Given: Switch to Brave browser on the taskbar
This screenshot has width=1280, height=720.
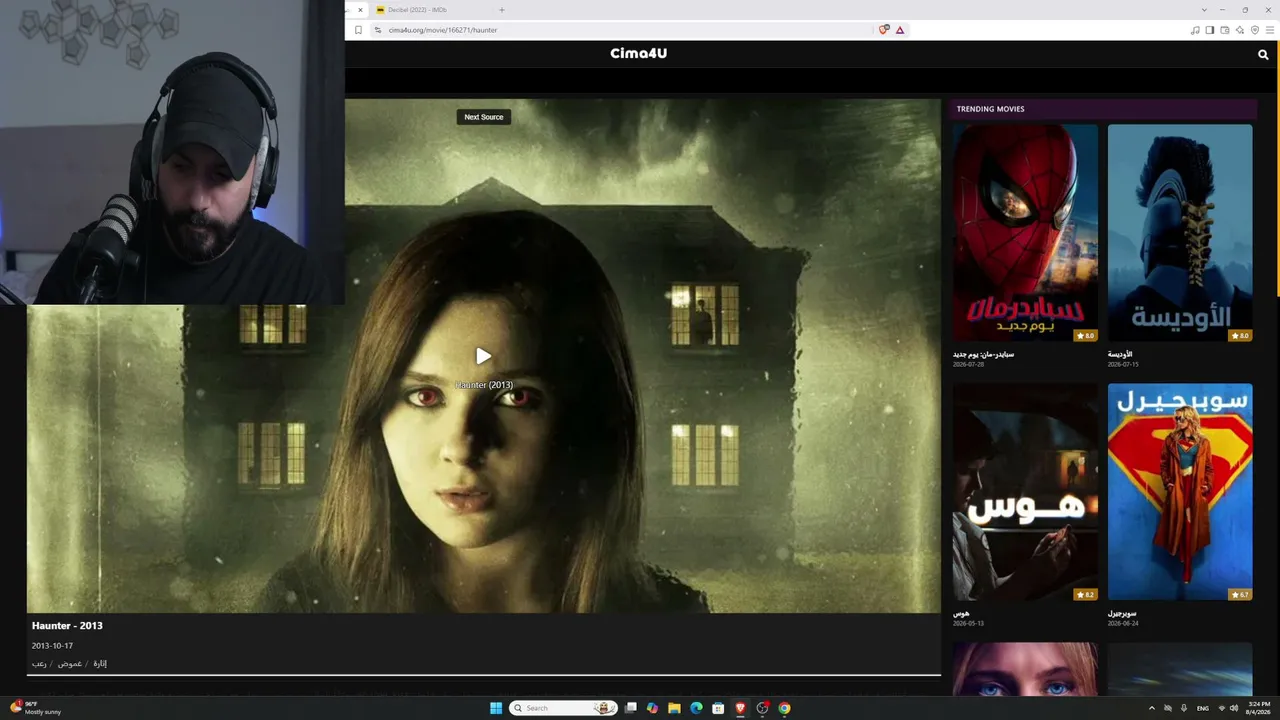Looking at the screenshot, I should pos(740,708).
